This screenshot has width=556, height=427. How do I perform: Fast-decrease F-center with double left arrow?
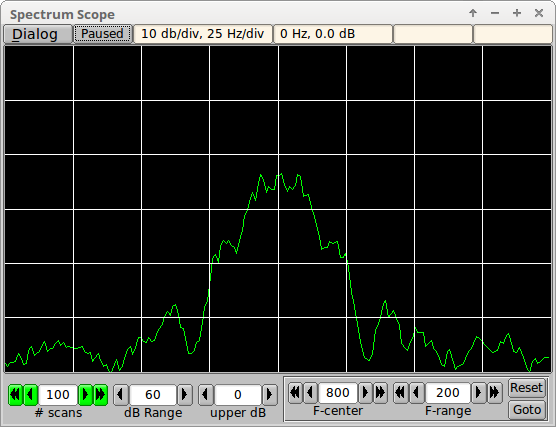(295, 393)
